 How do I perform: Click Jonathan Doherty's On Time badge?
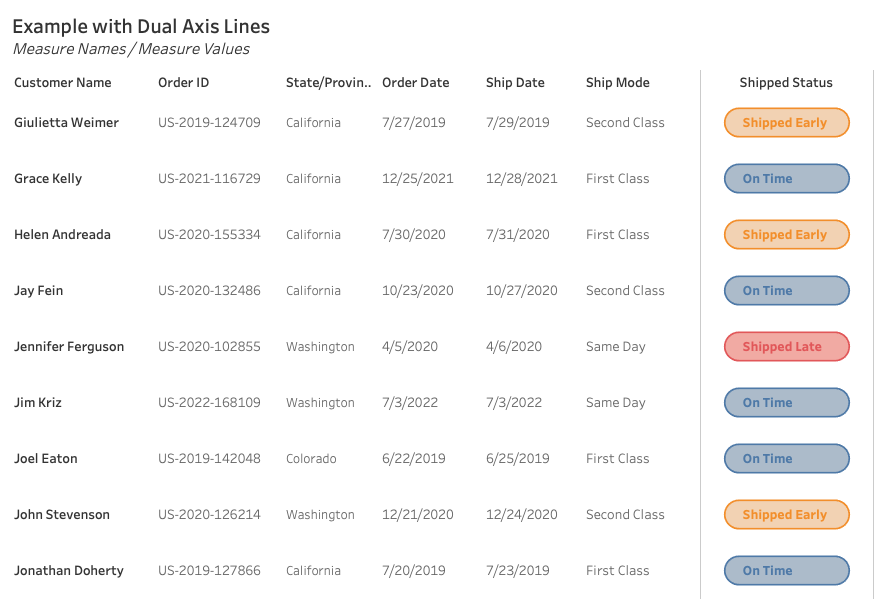click(786, 570)
